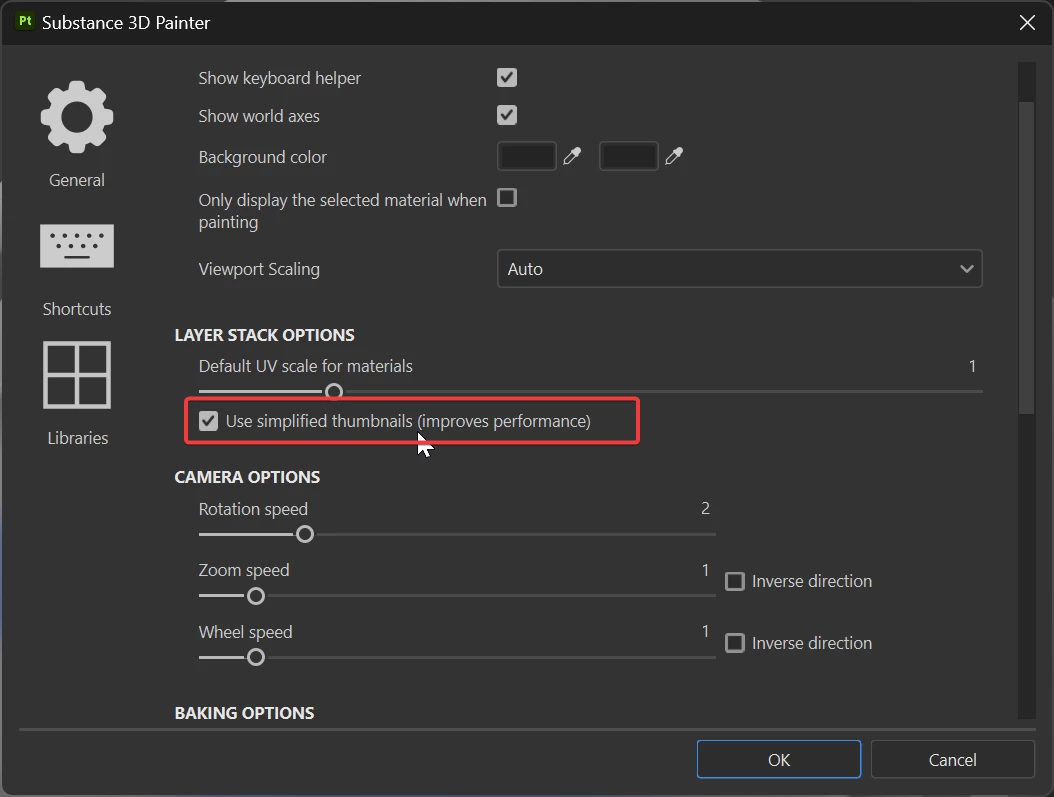1054x797 pixels.
Task: Select the General tab label
Action: 77,180
